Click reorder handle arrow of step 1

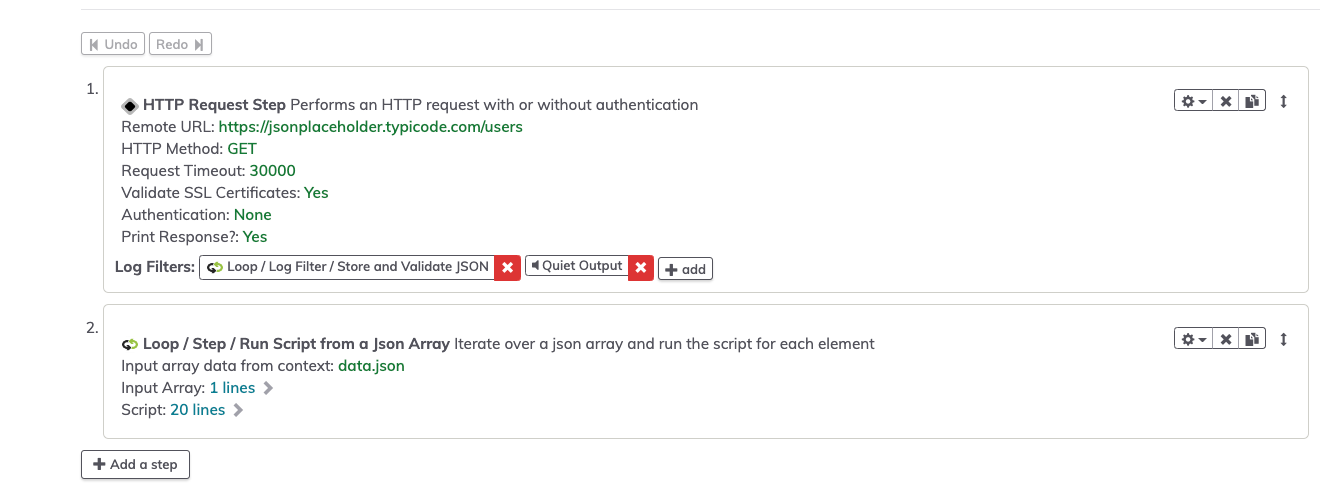pos(1284,101)
